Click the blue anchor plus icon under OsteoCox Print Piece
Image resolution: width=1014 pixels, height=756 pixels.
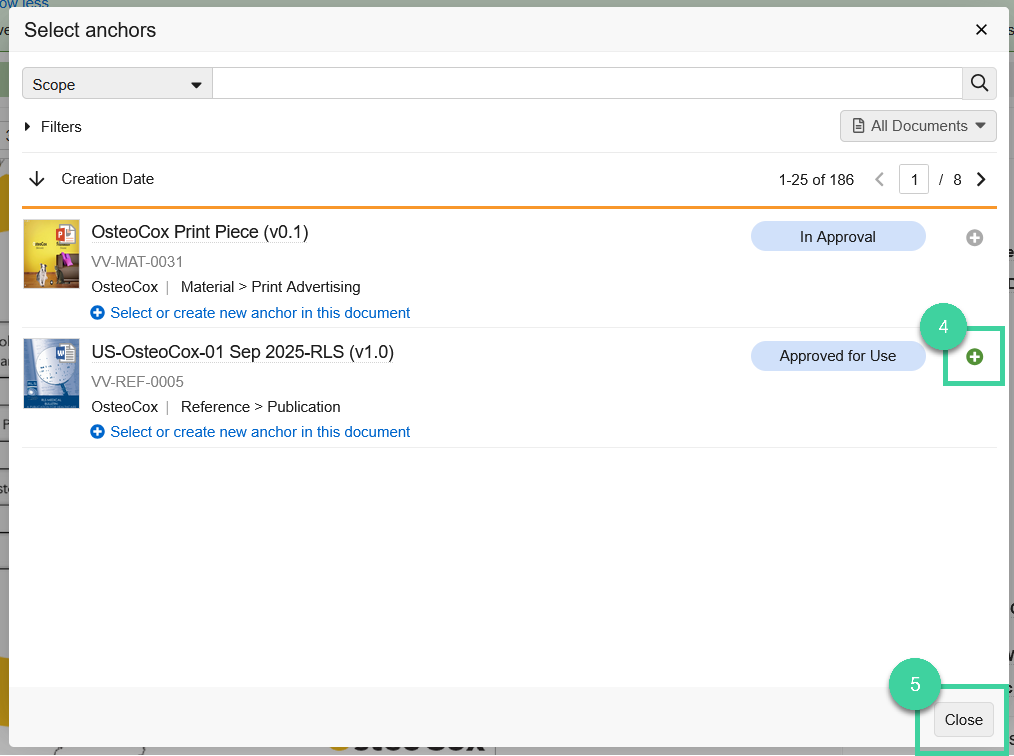point(97,313)
